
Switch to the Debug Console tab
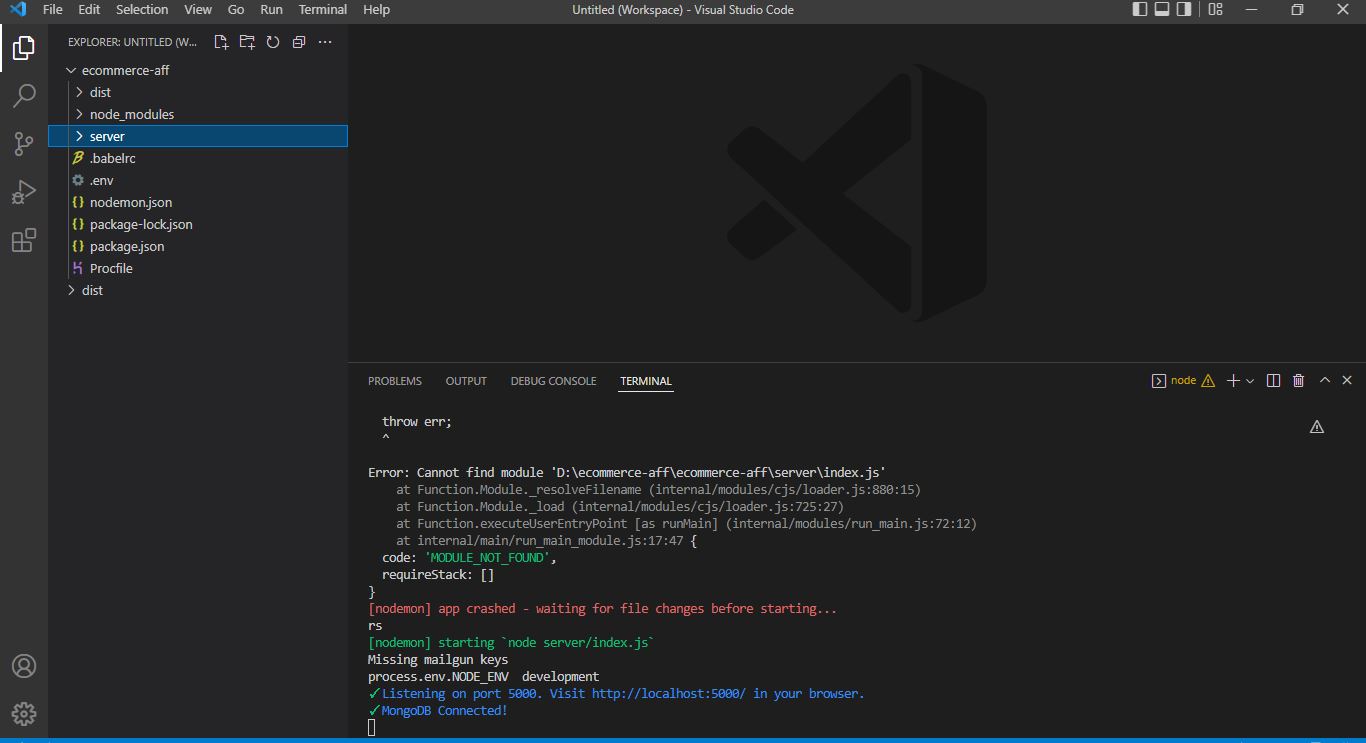(553, 381)
